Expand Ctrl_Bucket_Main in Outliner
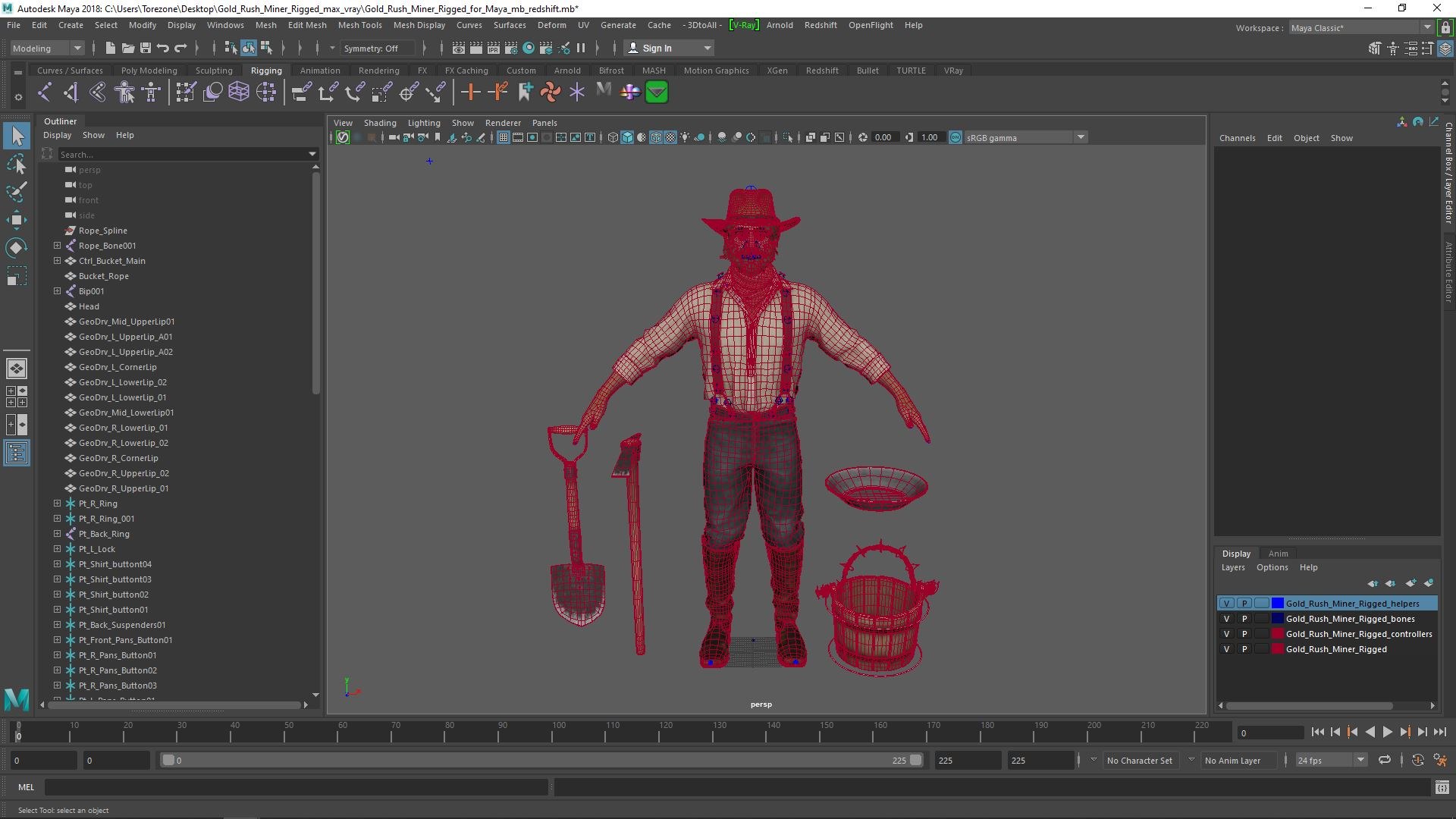Viewport: 1456px width, 819px height. 57,261
